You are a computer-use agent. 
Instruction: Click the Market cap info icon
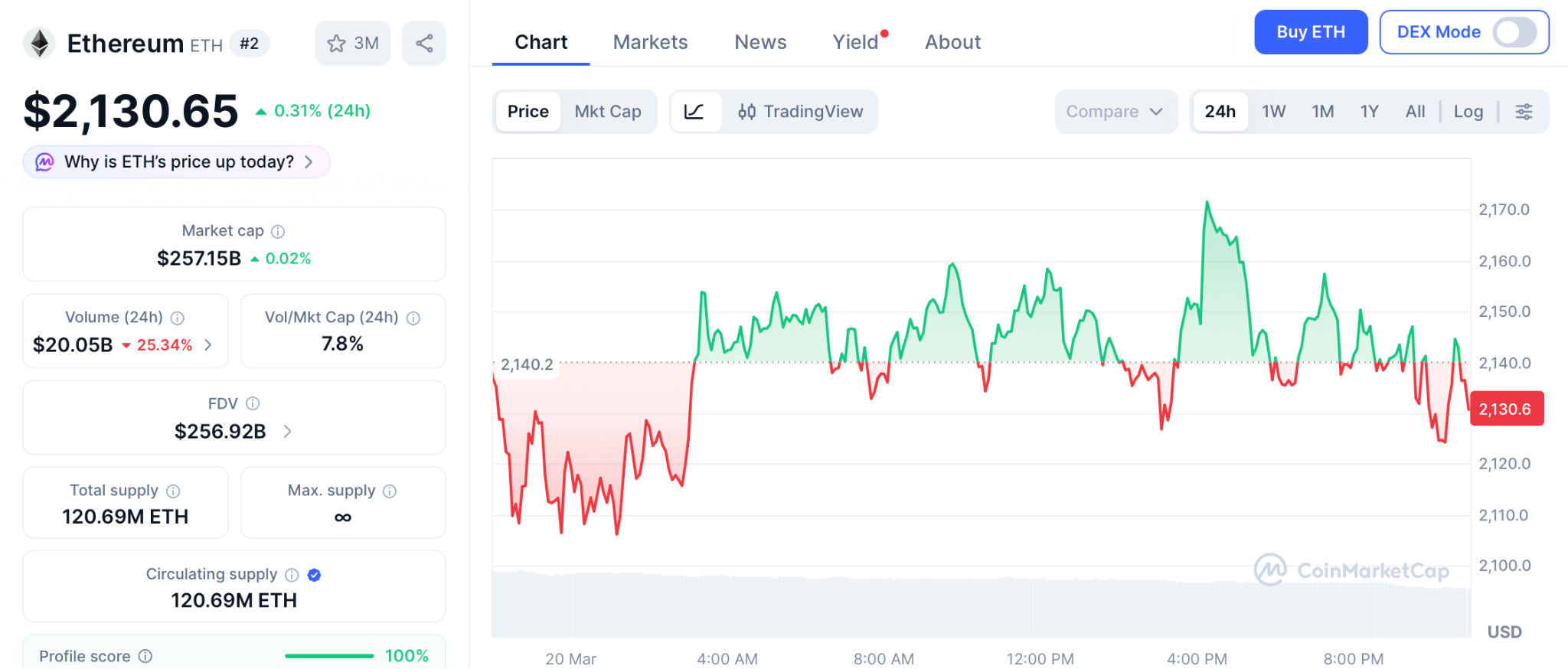tap(278, 231)
